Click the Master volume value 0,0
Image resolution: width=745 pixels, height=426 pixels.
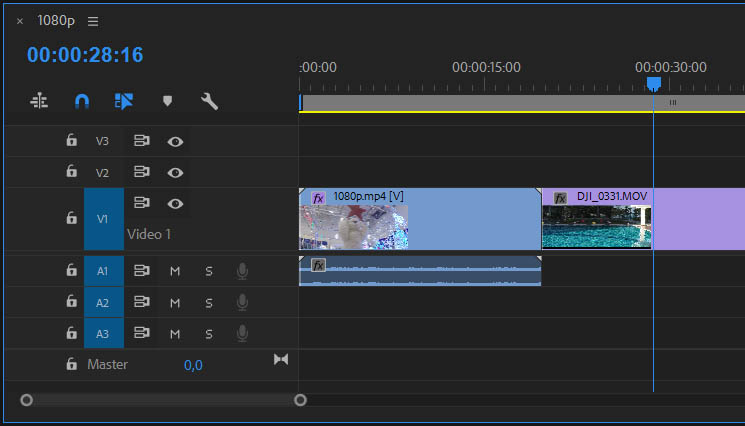pos(193,365)
